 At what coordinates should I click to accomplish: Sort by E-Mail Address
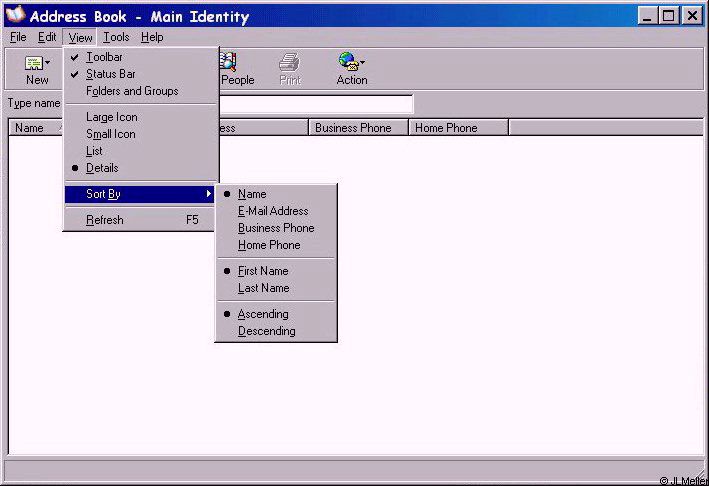tap(273, 211)
